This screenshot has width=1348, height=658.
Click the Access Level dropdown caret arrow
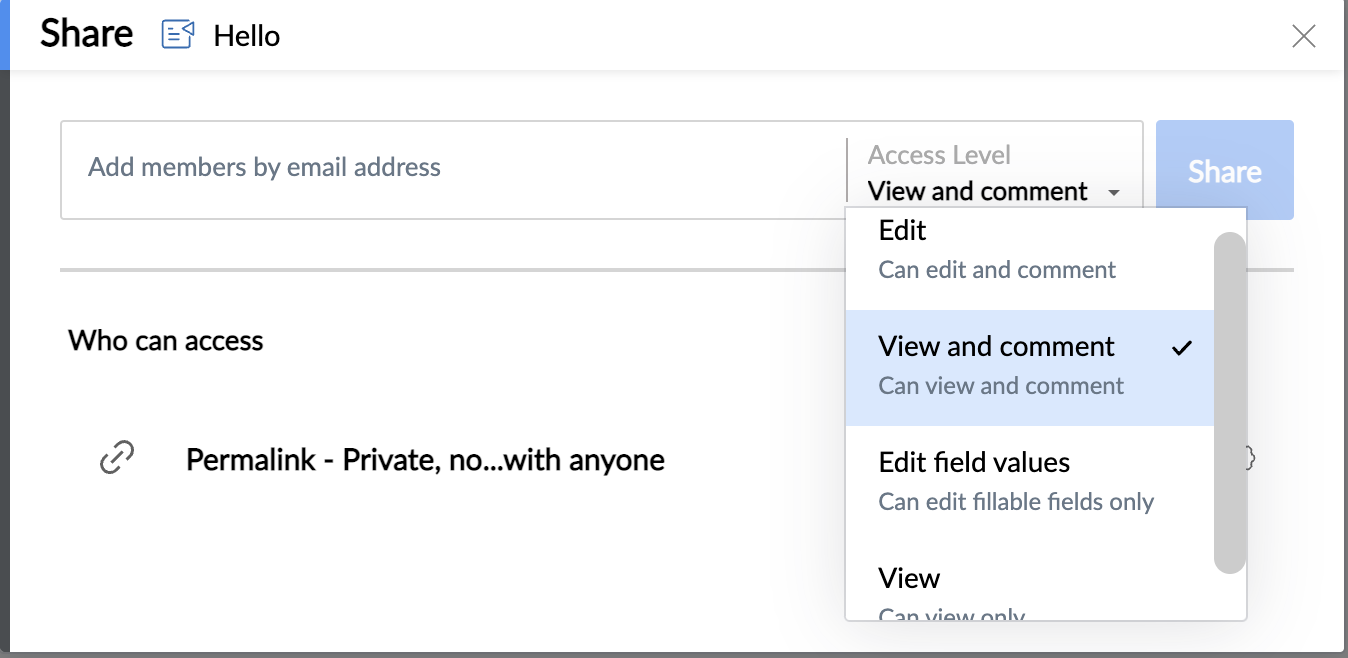1114,192
